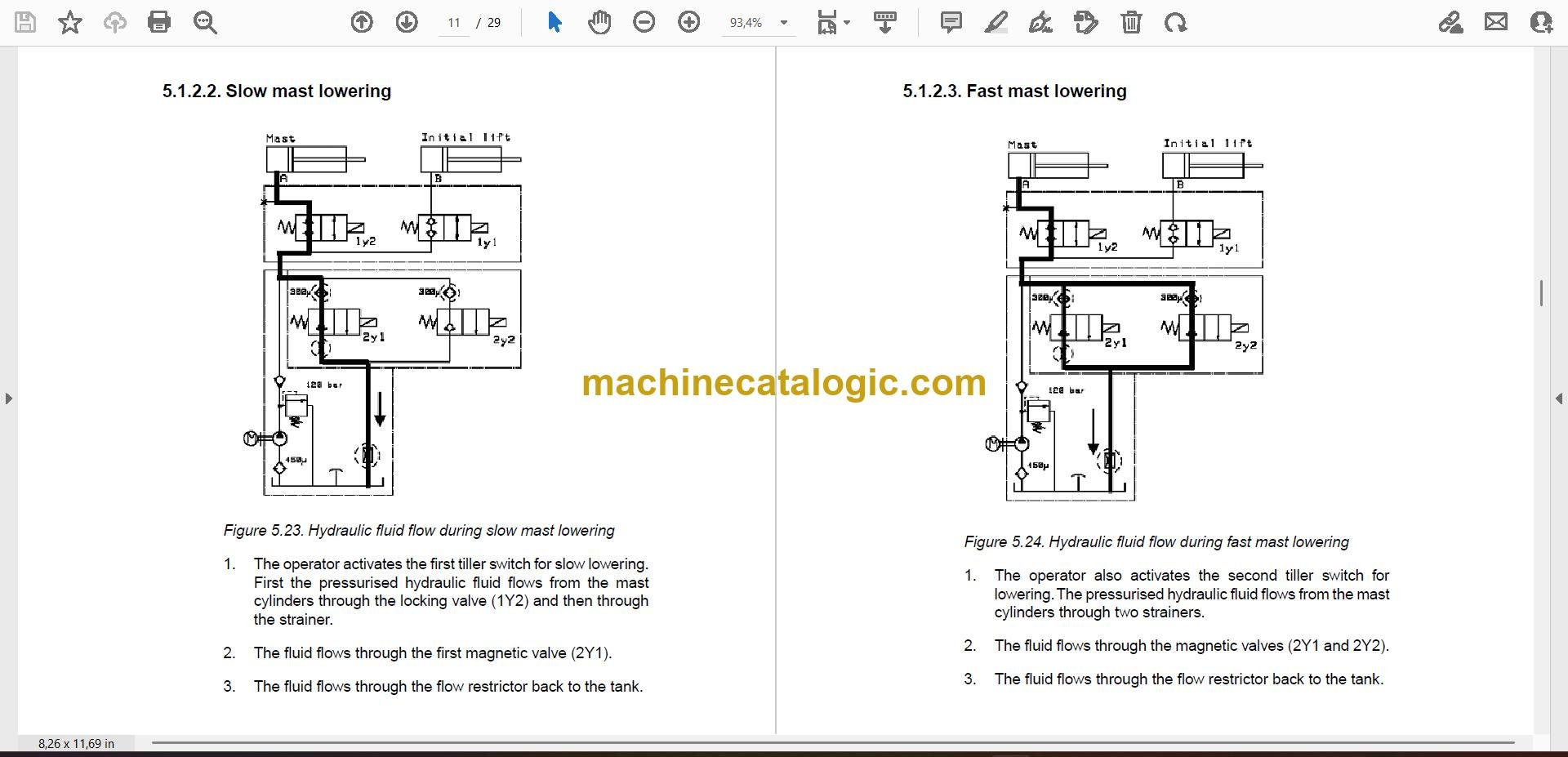Click the vertical scrollbar thumb
This screenshot has height=757, width=1568.
[1542, 293]
